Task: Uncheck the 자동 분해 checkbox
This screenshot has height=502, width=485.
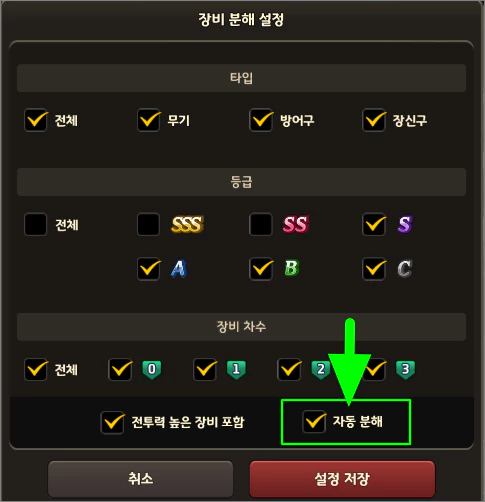Action: pyautogui.click(x=314, y=422)
